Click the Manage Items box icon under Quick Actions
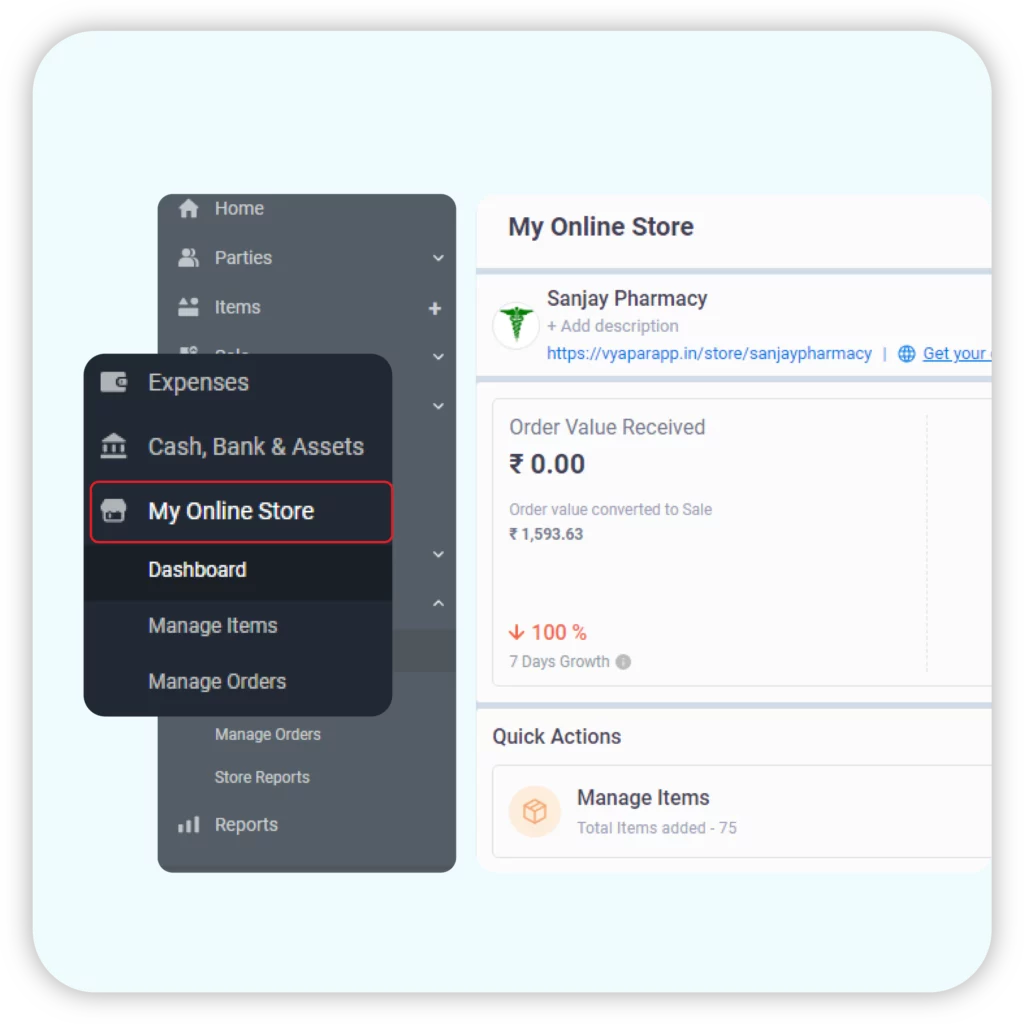This screenshot has width=1024, height=1024. pyautogui.click(x=535, y=812)
